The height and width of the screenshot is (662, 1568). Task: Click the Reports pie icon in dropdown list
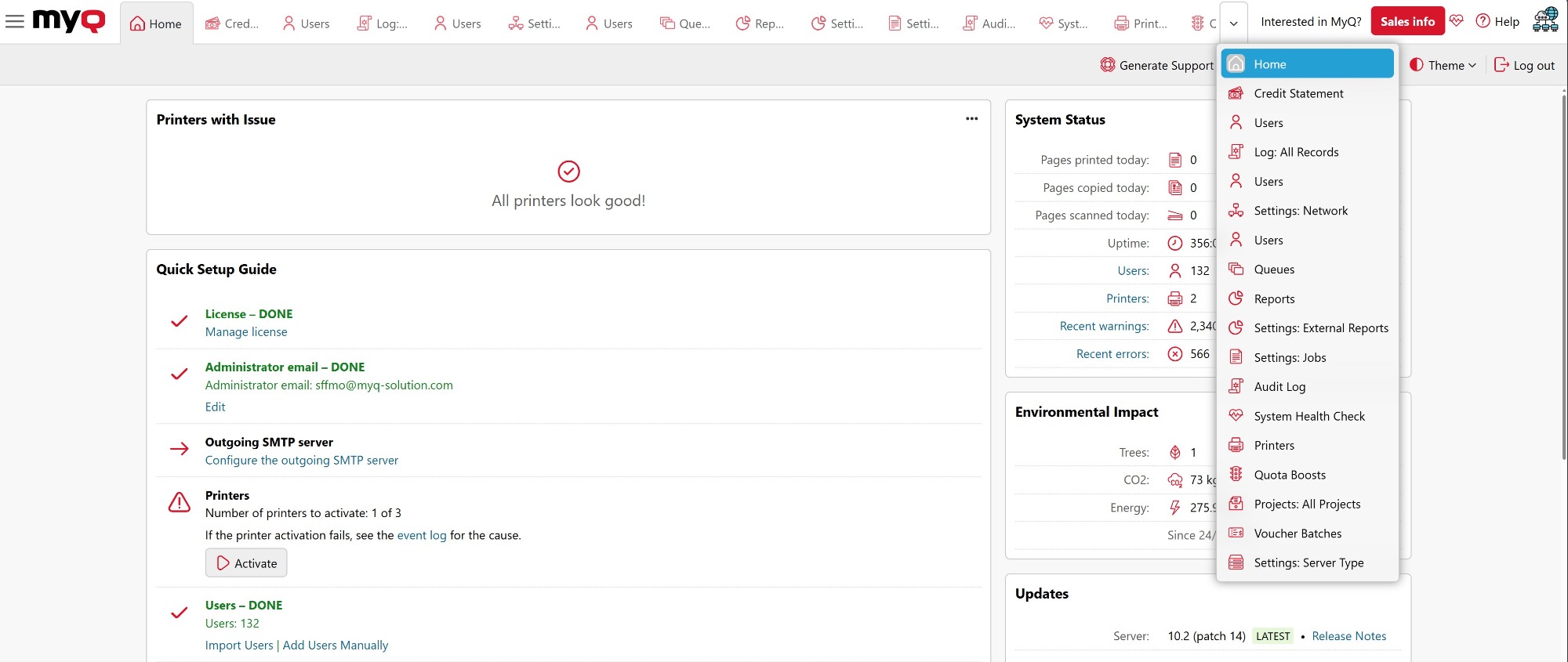coord(1236,298)
